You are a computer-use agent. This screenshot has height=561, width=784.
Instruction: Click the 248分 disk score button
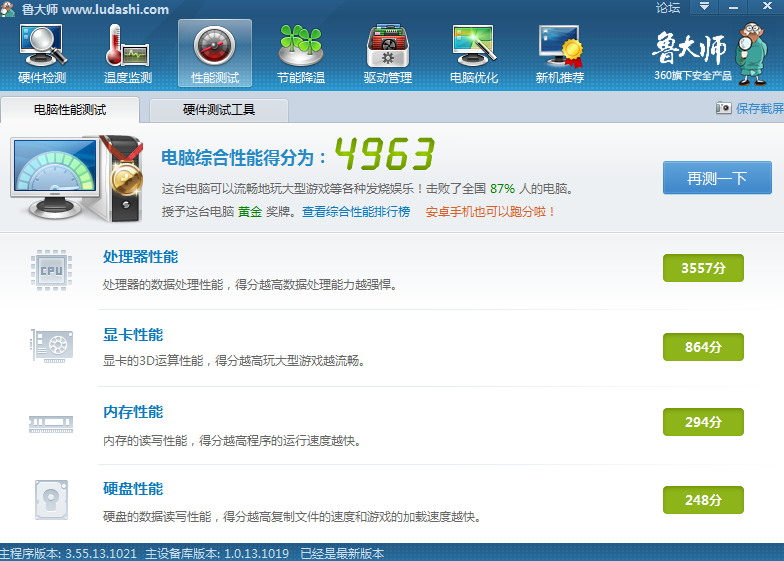coord(703,500)
